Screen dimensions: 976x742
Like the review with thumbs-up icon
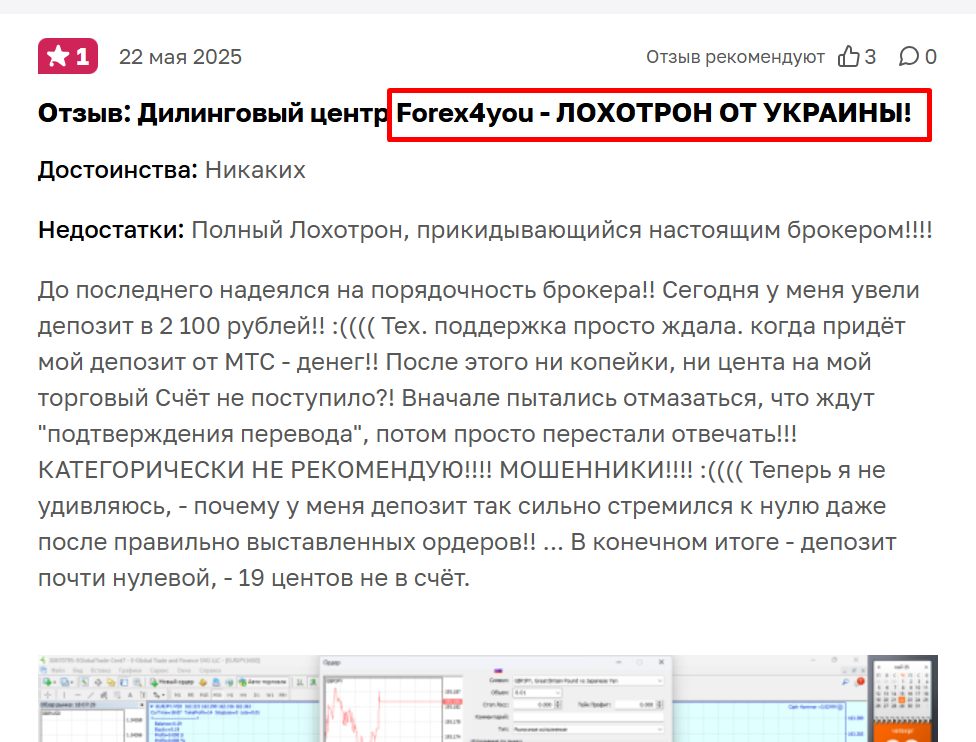pos(848,56)
